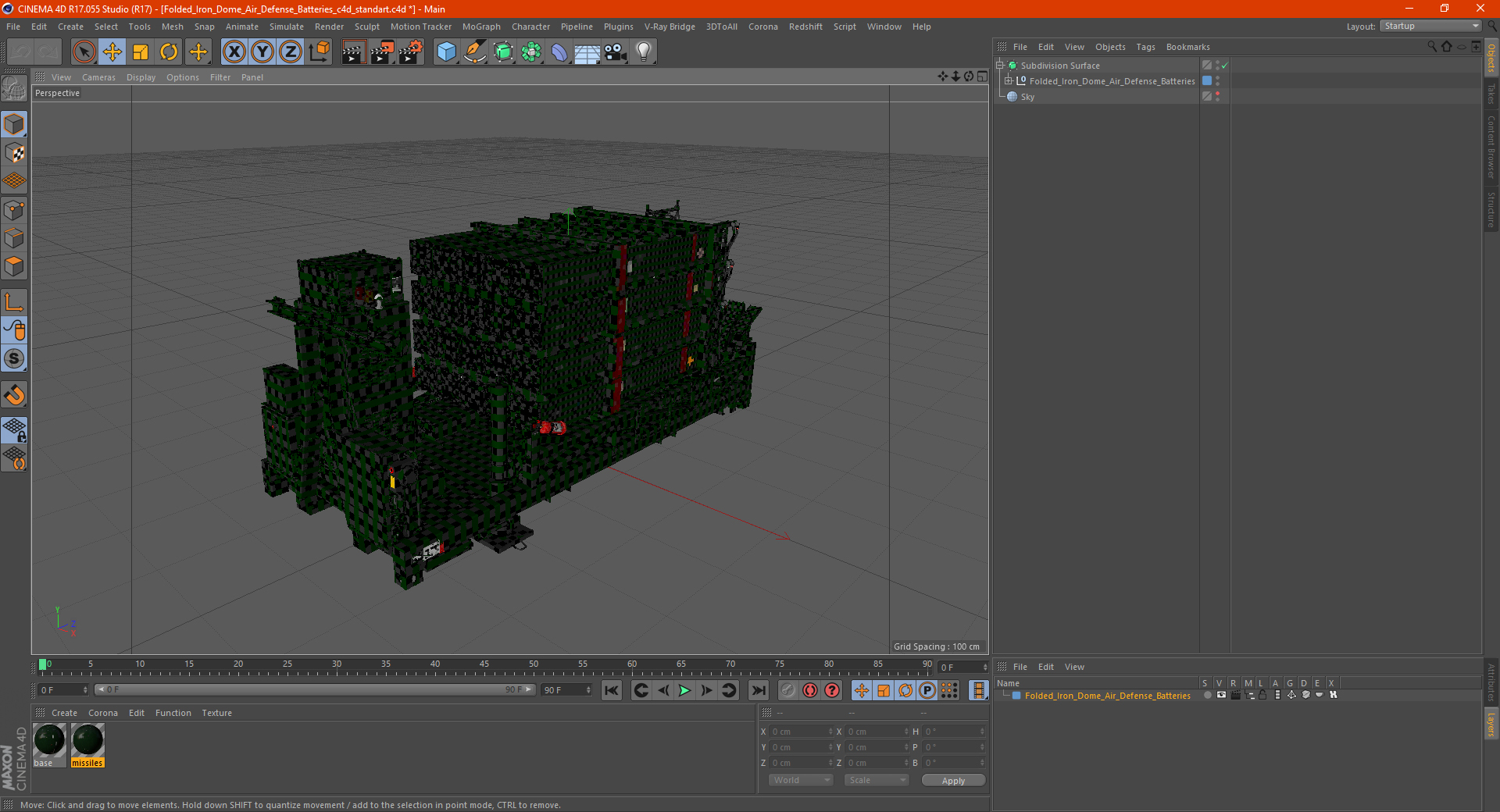Click the current frame field stepper
The height and width of the screenshot is (812, 1500).
(984, 668)
